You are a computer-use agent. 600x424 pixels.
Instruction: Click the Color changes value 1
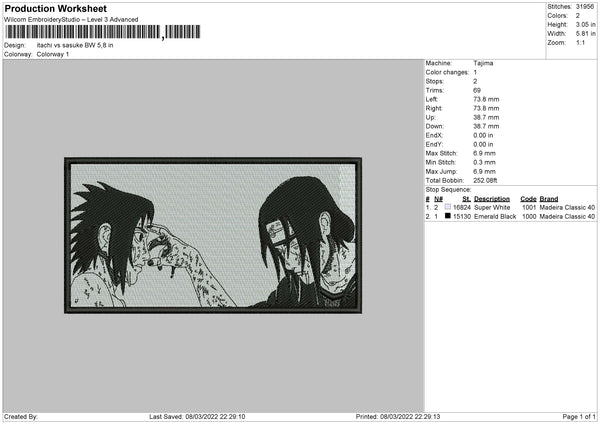click(475, 72)
